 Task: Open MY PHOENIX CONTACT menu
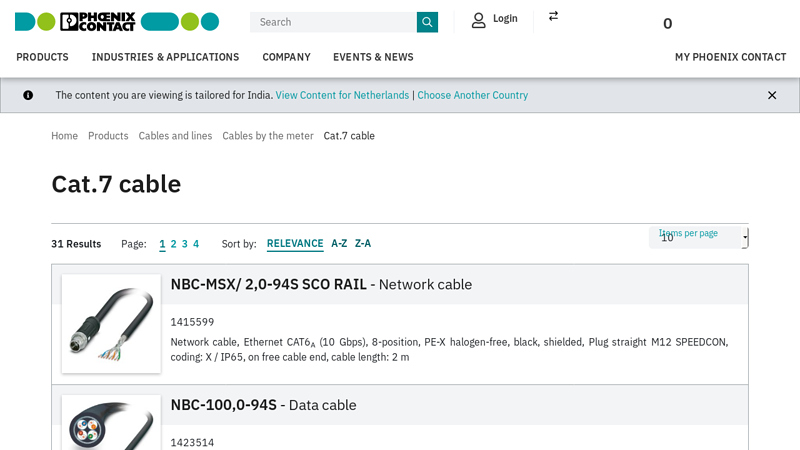731,57
